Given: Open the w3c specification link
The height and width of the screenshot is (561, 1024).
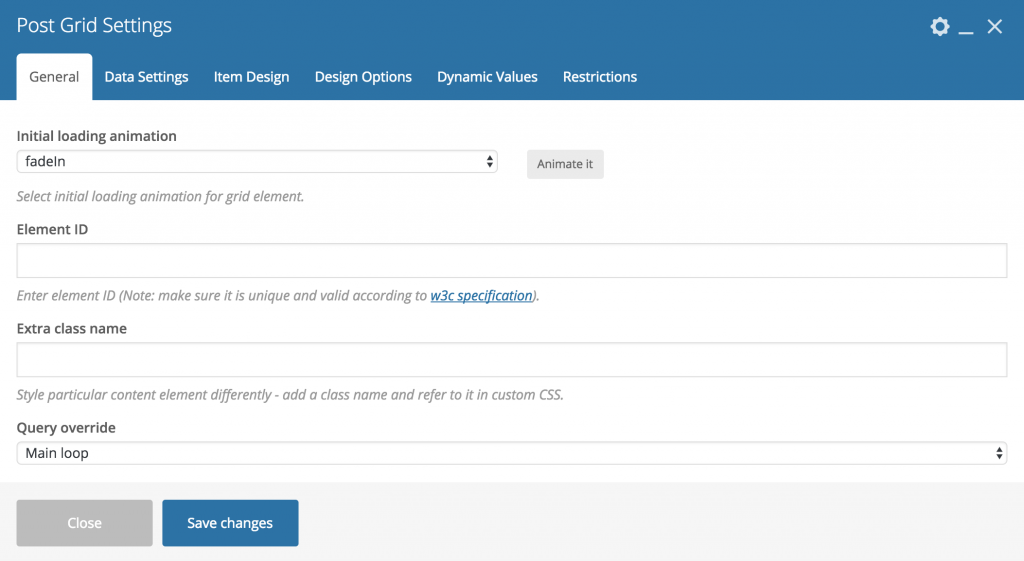Looking at the screenshot, I should coord(481,295).
